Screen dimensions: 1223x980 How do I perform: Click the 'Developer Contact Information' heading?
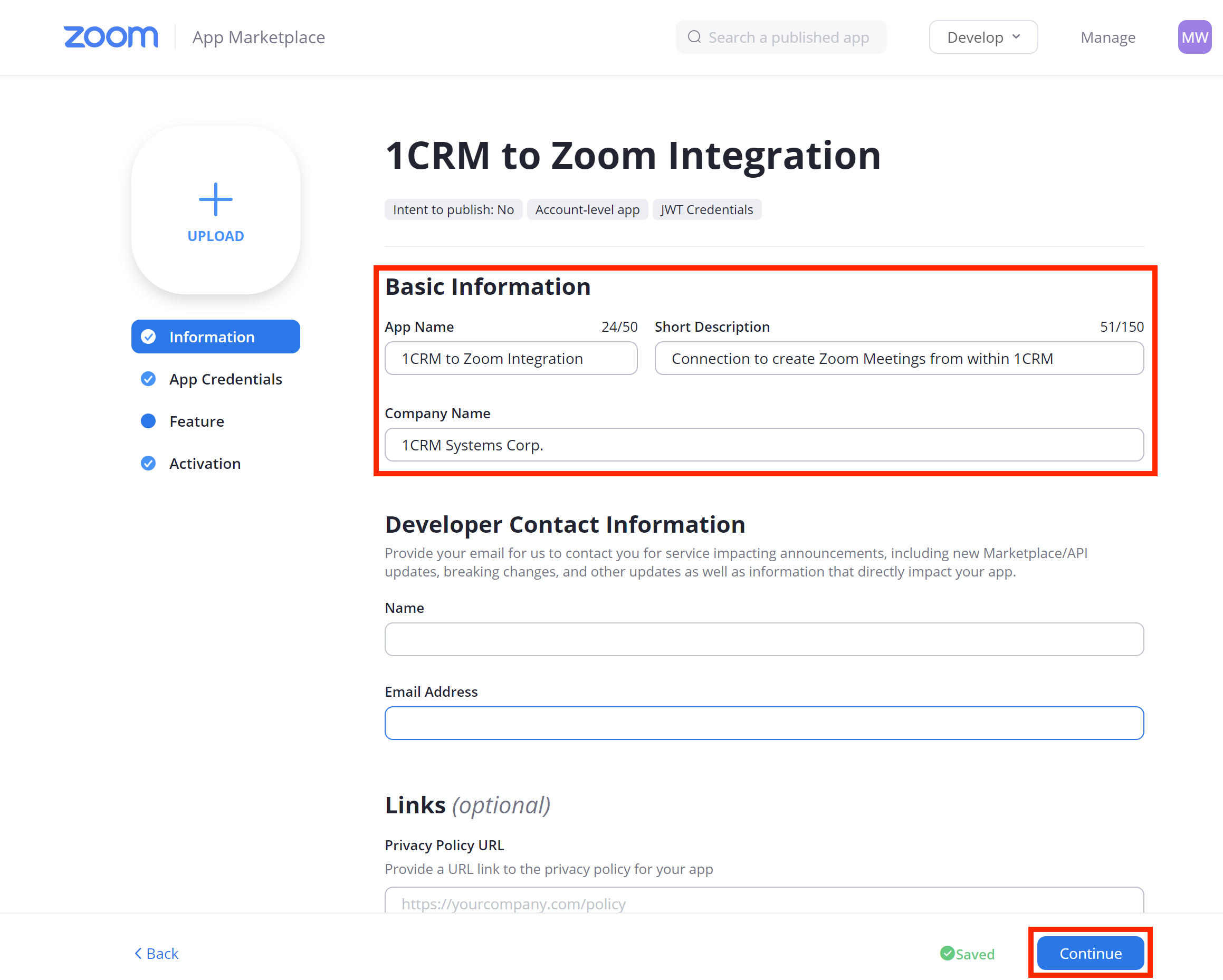click(x=565, y=525)
